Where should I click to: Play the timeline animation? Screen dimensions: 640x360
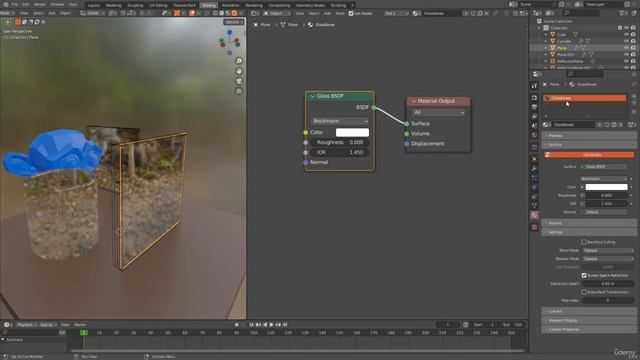click(271, 325)
